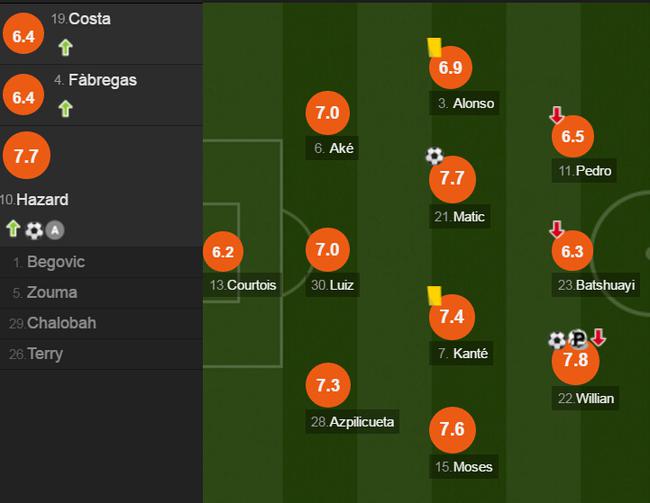650x503 pixels.
Task: Click Hazard's goal ball icon in bench list
Action: click(x=34, y=230)
